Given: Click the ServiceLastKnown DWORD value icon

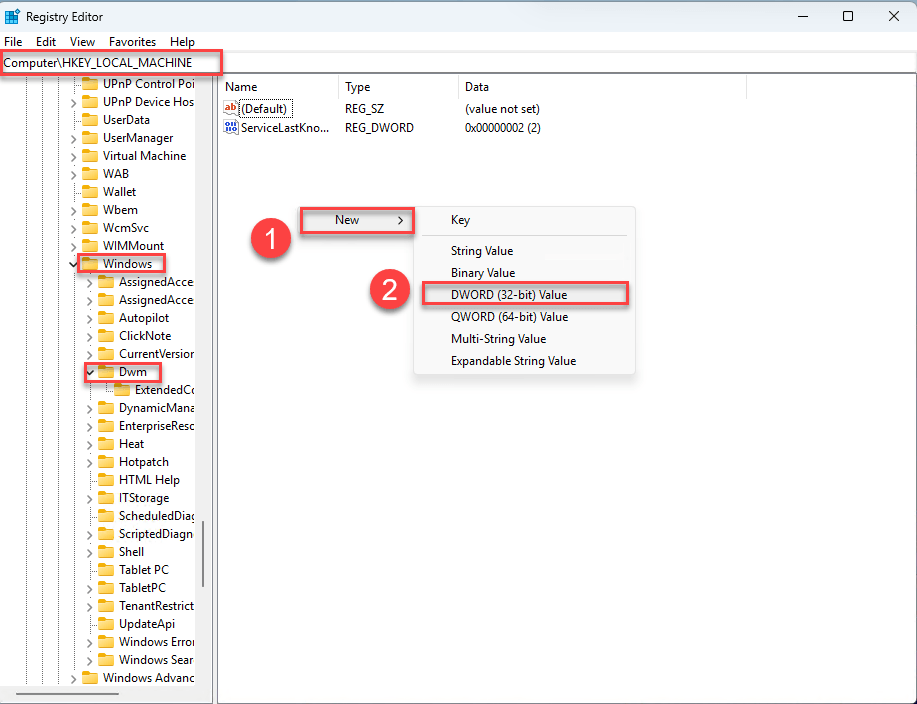Looking at the screenshot, I should [231, 128].
